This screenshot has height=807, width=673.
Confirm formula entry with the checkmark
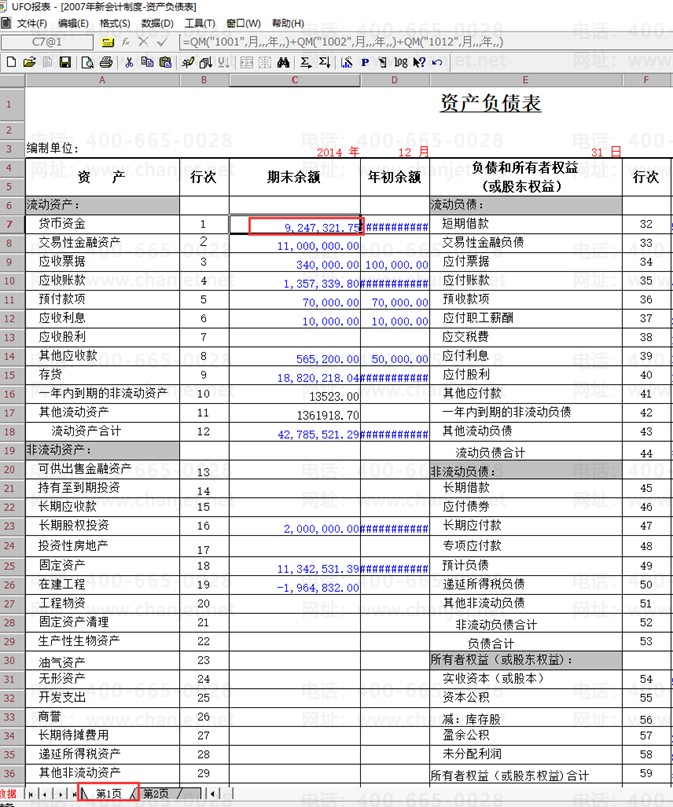[162, 42]
